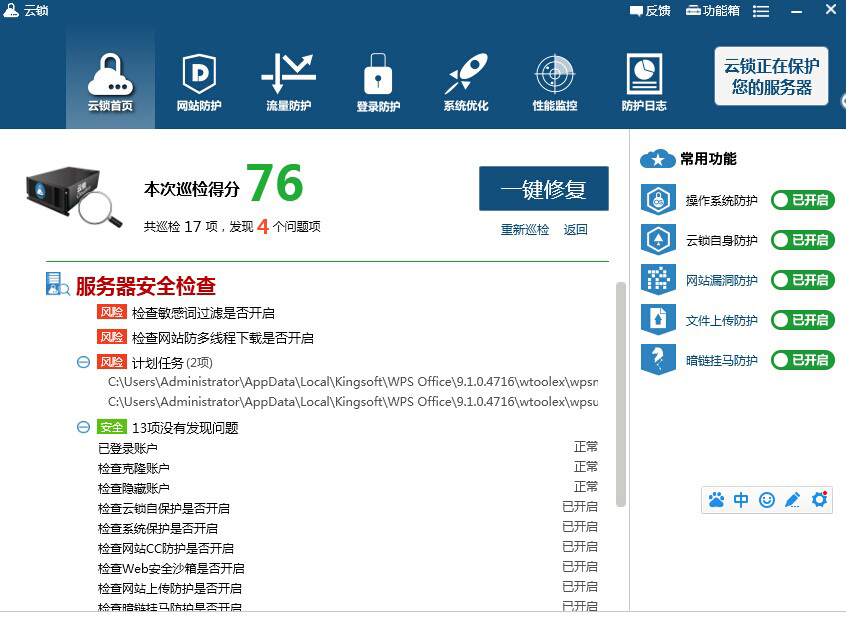Open the title bar hamburger menu
The width and height of the screenshot is (846, 617).
761,11
